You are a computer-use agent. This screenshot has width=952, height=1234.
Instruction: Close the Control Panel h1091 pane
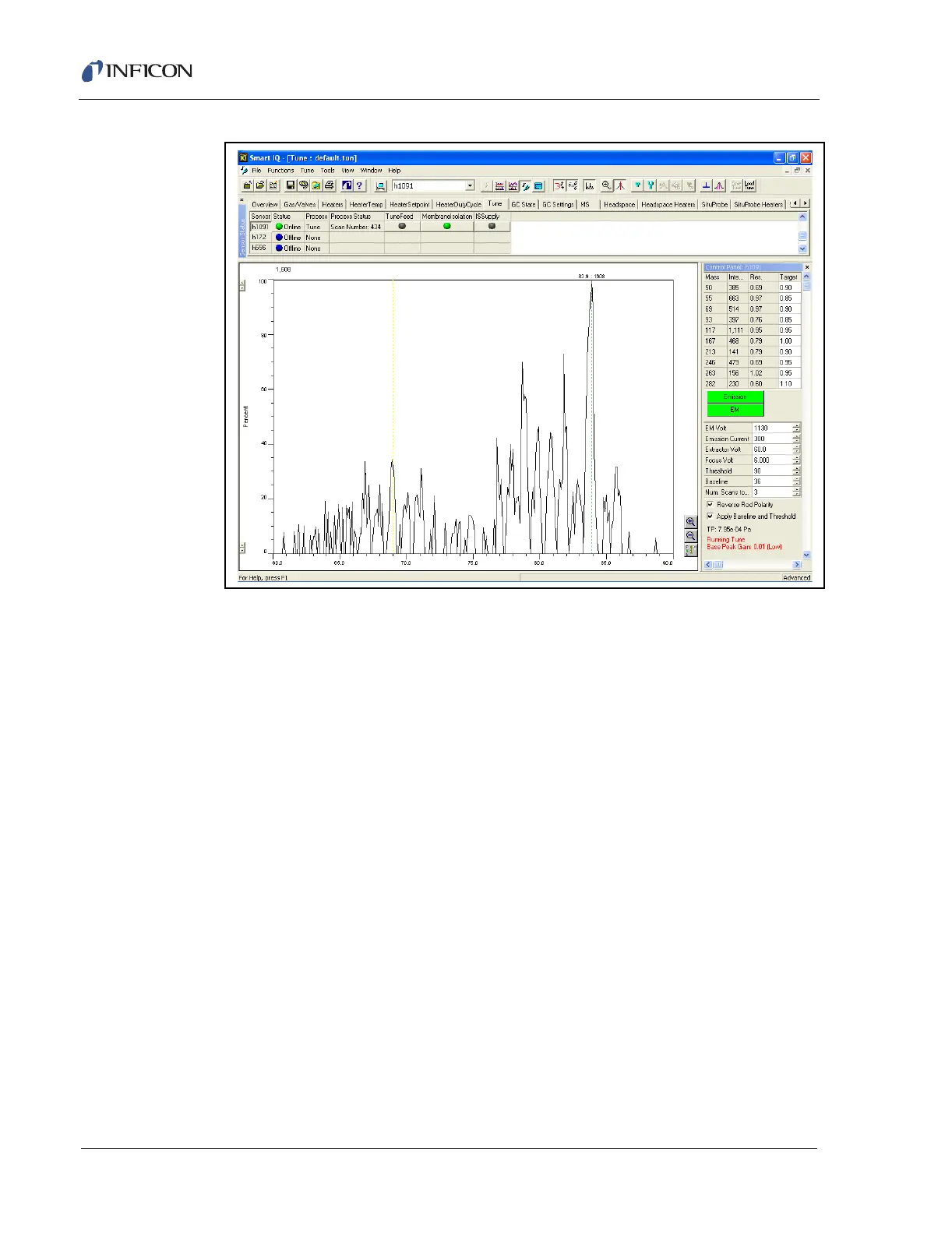806,267
